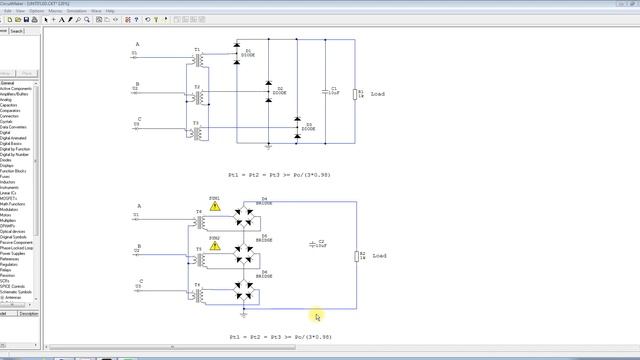Select Linear ICs category
Screen dimensions: 640x360
point(8,193)
